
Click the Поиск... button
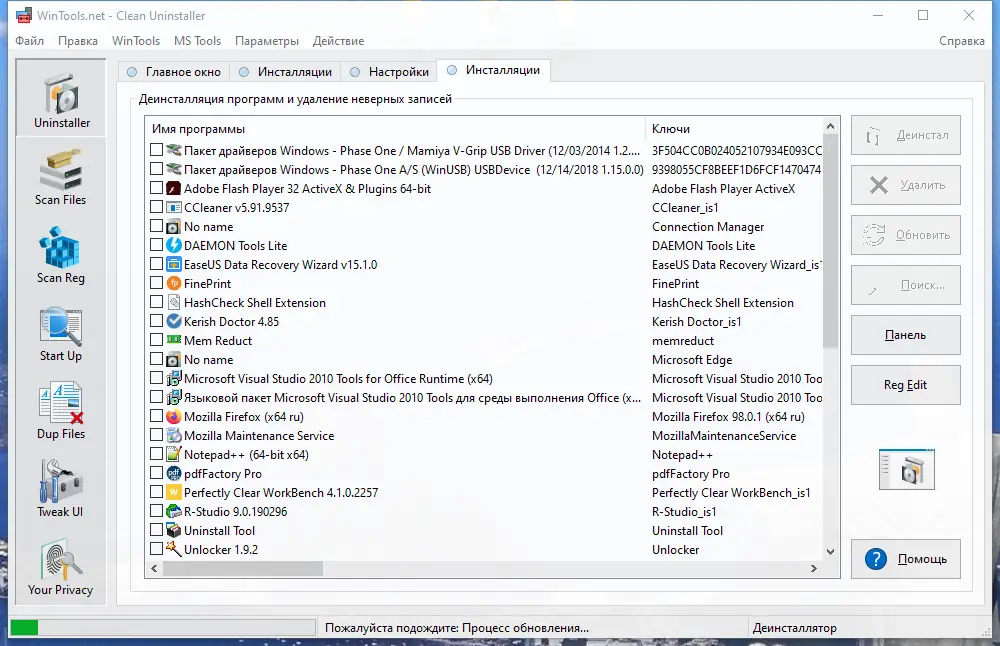point(906,285)
